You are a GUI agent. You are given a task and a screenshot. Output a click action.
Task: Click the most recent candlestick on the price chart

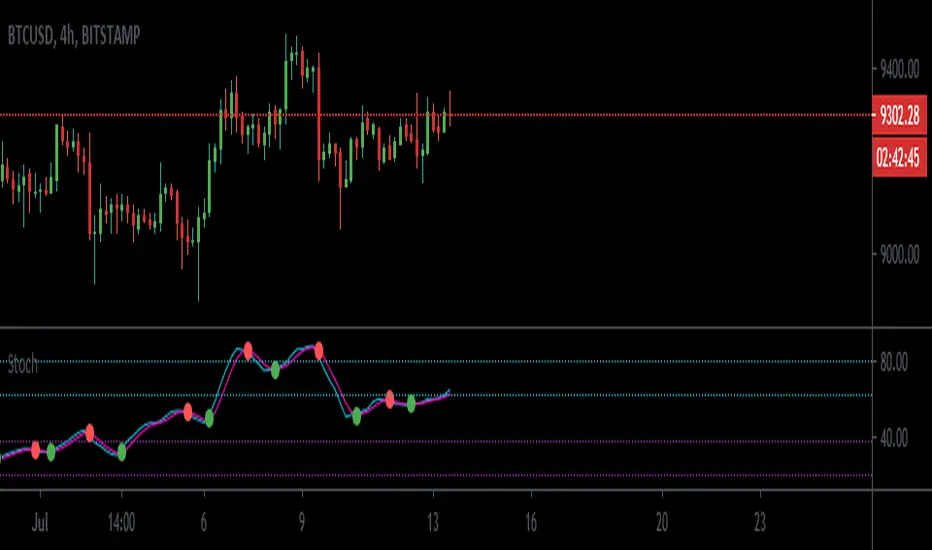coord(450,109)
